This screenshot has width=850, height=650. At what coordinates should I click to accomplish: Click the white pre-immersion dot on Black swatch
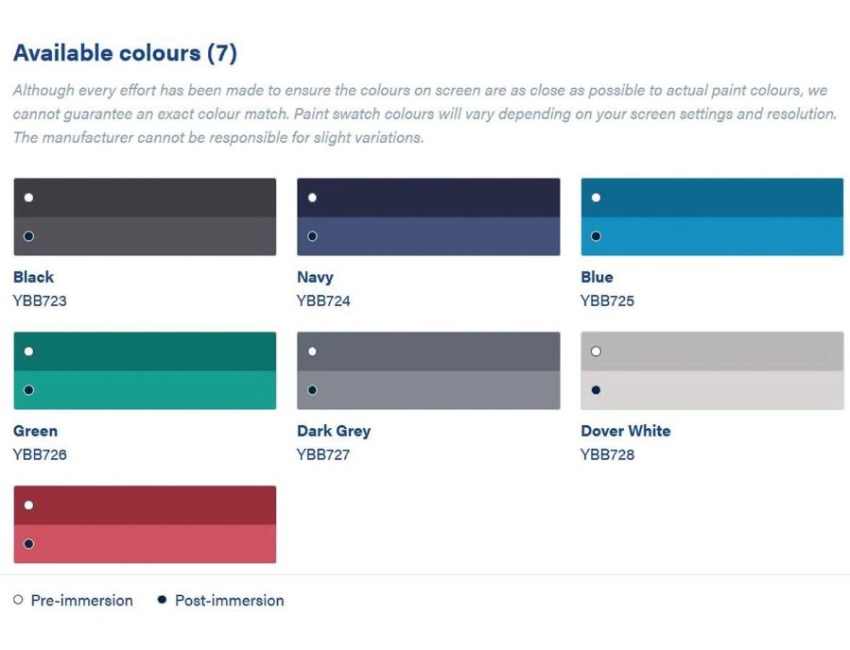click(x=29, y=197)
